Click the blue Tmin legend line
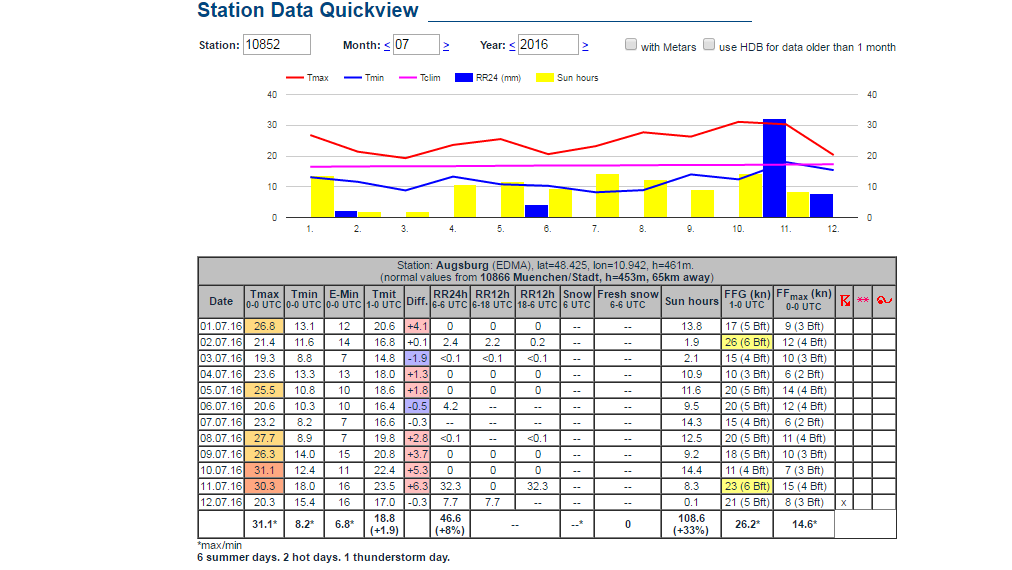The image size is (1012, 570). (x=353, y=77)
